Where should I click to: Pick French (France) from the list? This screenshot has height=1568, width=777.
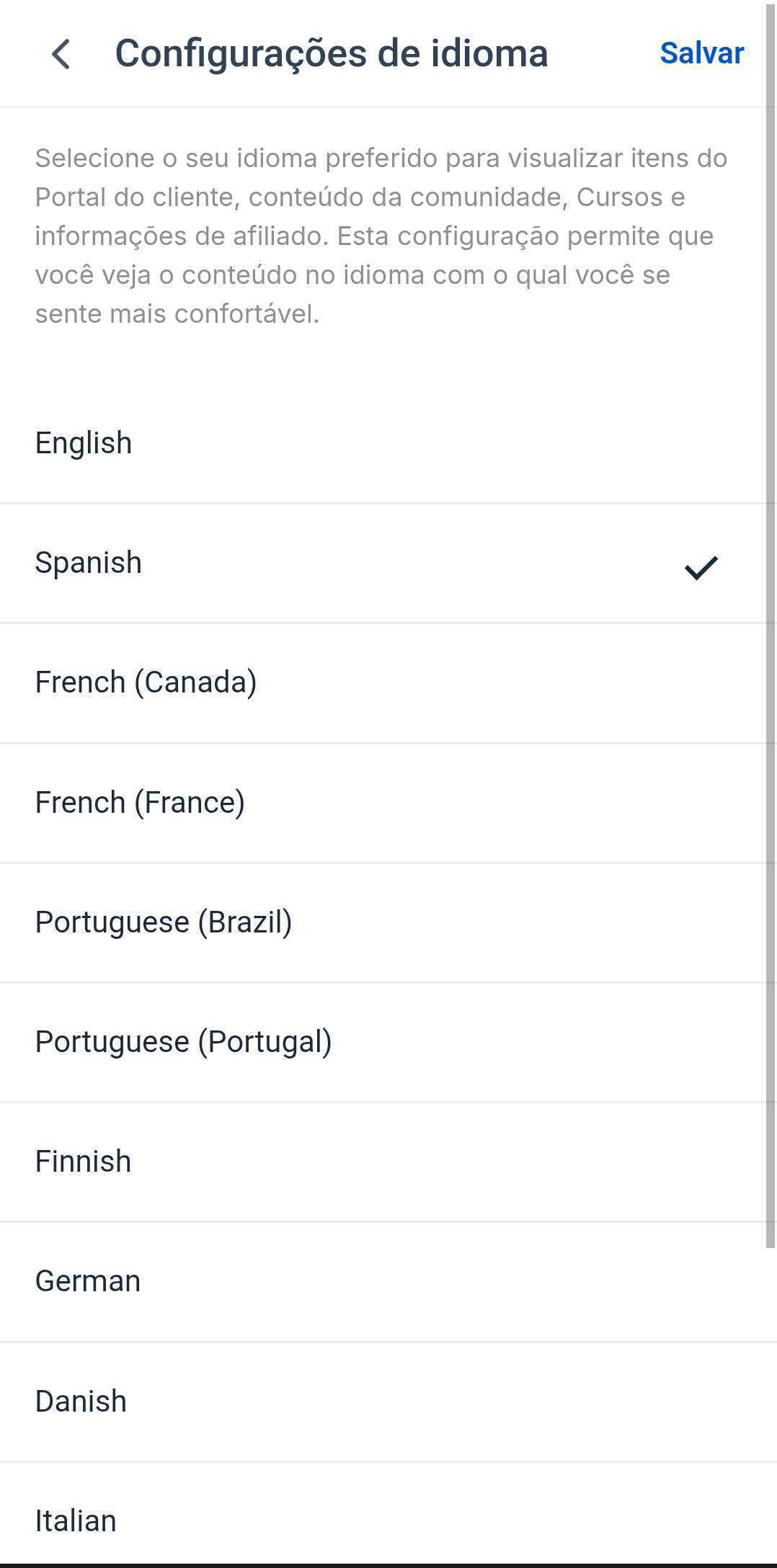140,803
